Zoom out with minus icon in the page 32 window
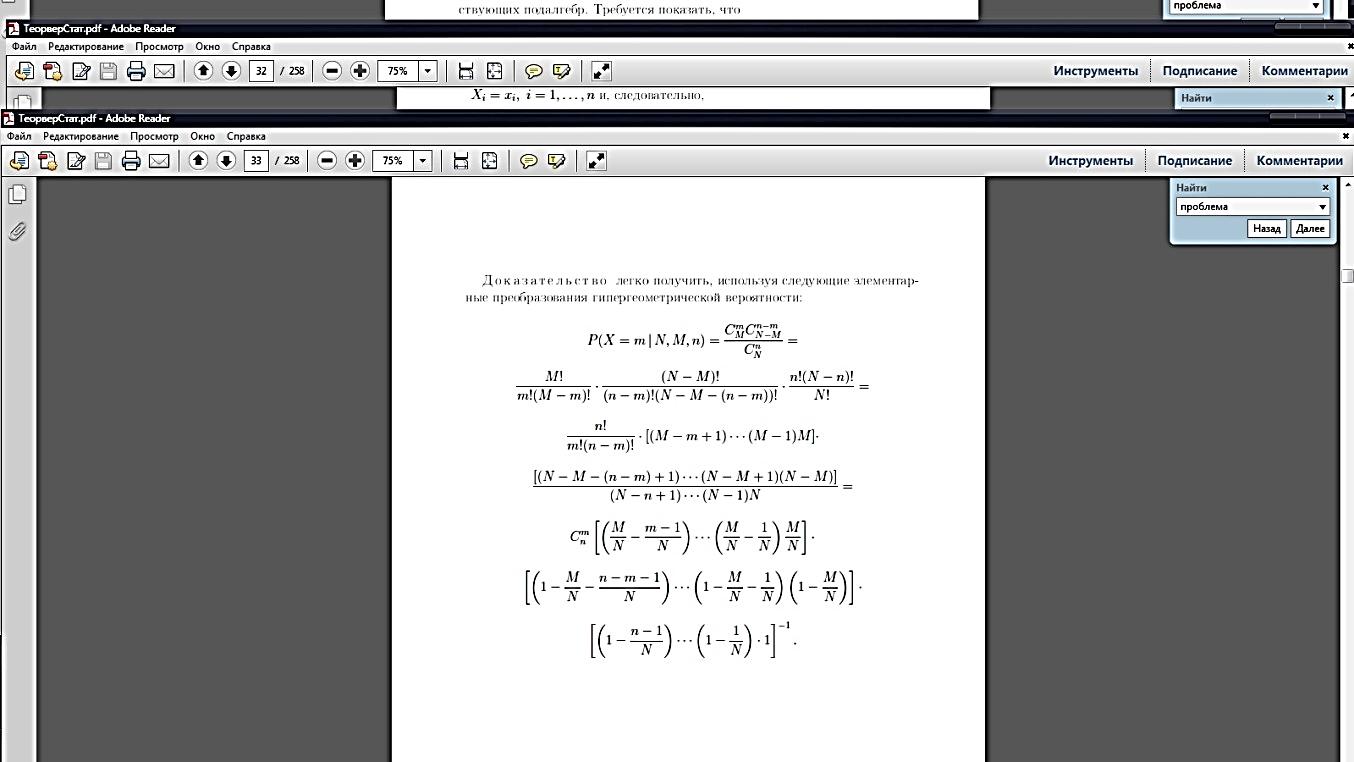The image size is (1354, 762). (x=332, y=71)
